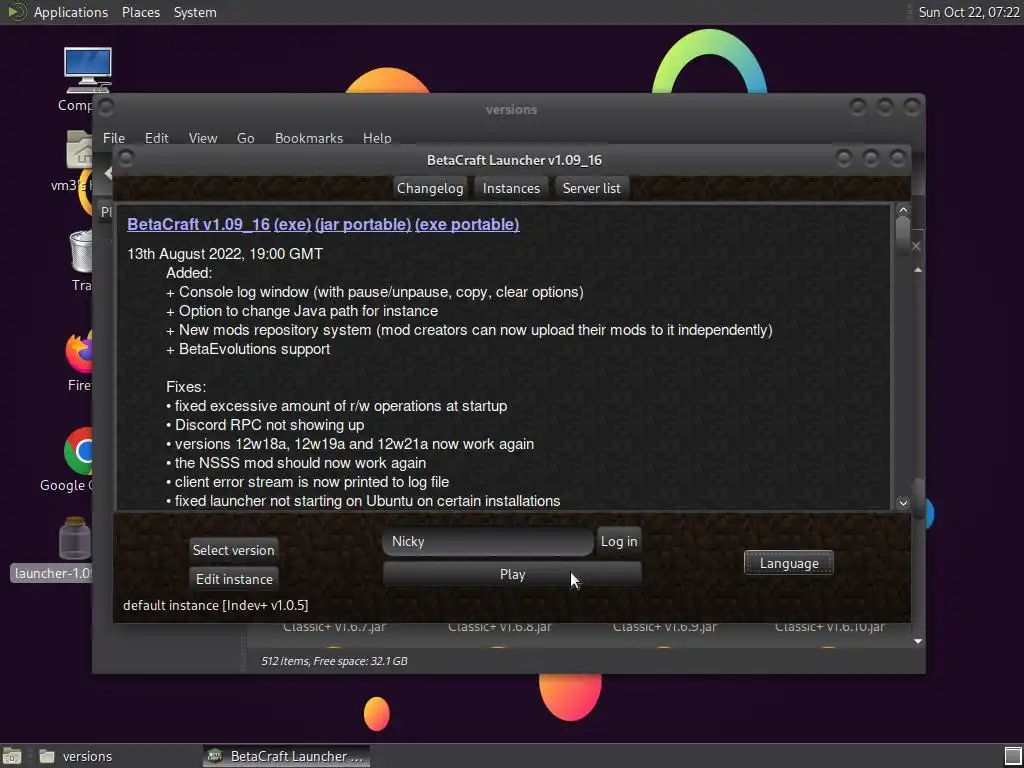The width and height of the screenshot is (1024, 768).
Task: Click the changelog scroll down arrow
Action: 903,502
